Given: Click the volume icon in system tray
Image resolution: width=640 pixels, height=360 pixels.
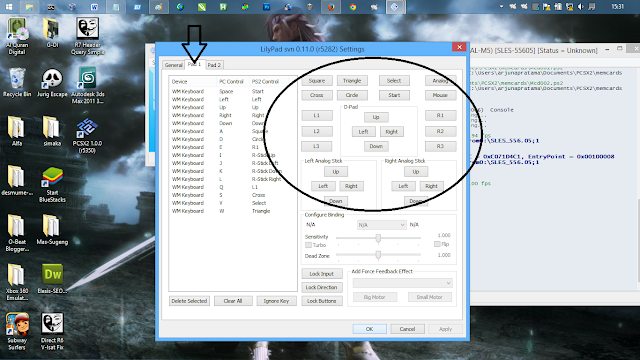Looking at the screenshot, I should [x=581, y=7].
